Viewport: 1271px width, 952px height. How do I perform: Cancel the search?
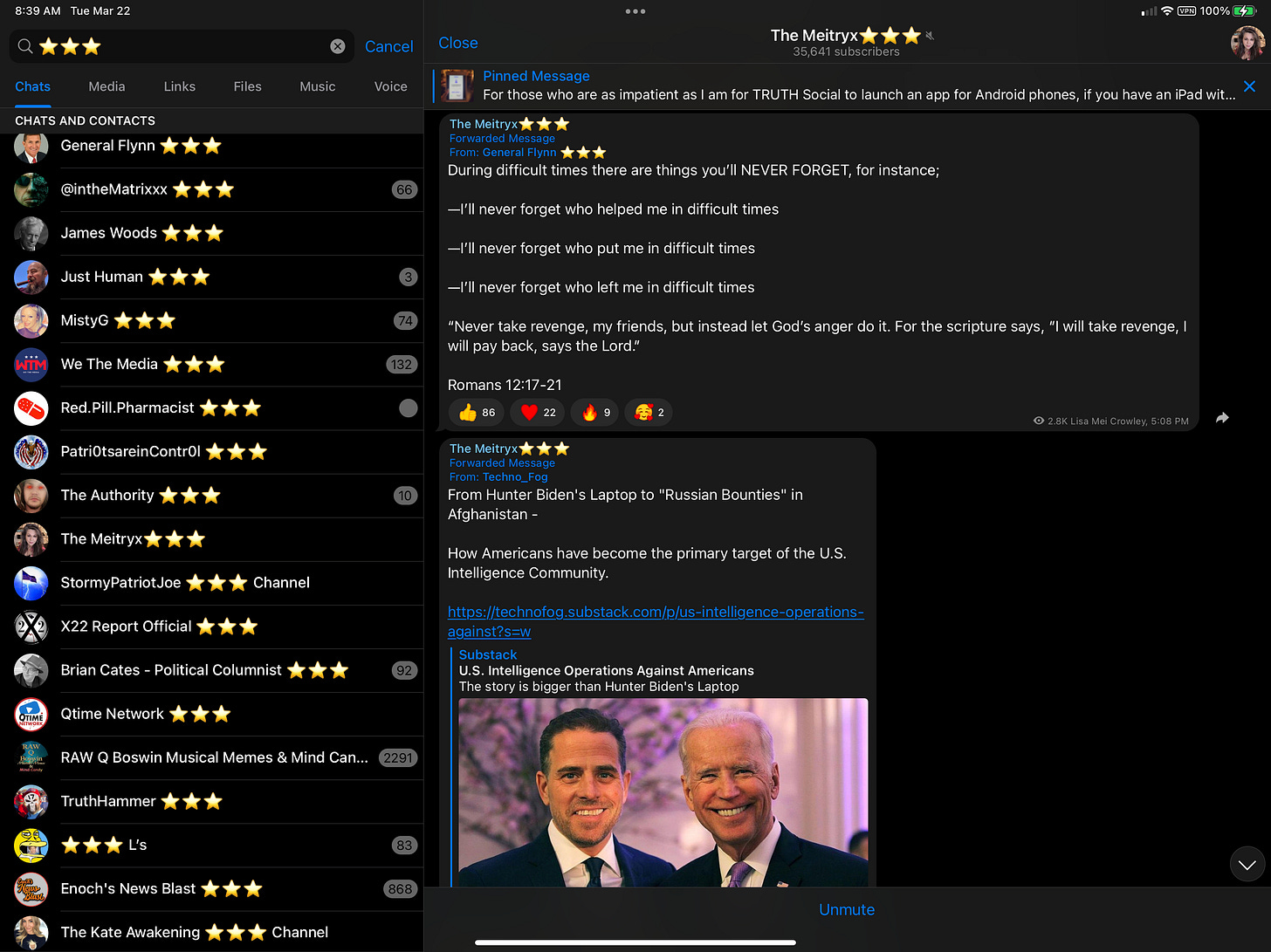(x=388, y=46)
